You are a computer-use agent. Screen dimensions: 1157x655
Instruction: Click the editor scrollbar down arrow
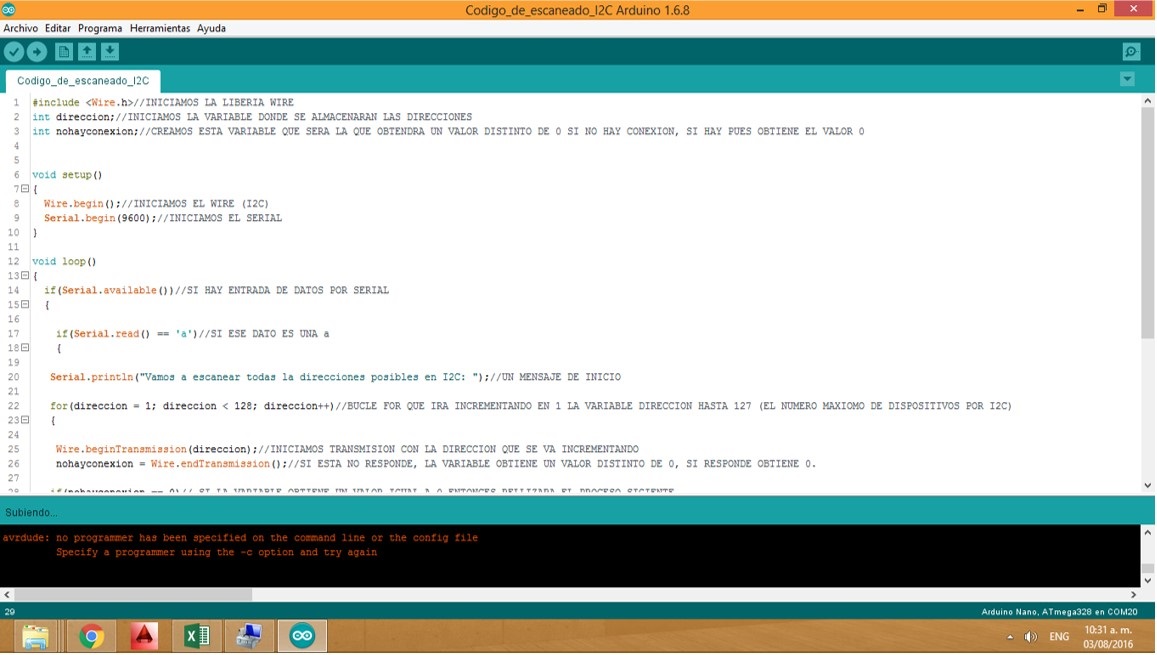[1147, 485]
